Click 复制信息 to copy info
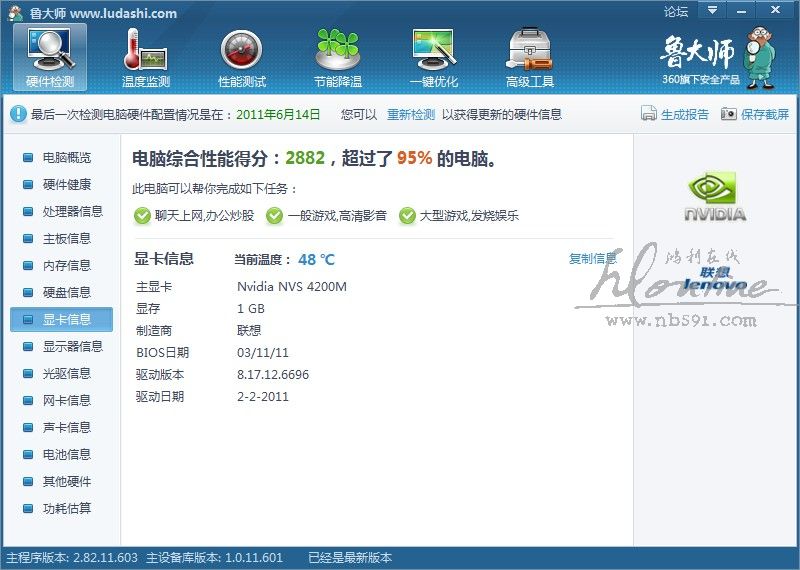 (x=593, y=259)
